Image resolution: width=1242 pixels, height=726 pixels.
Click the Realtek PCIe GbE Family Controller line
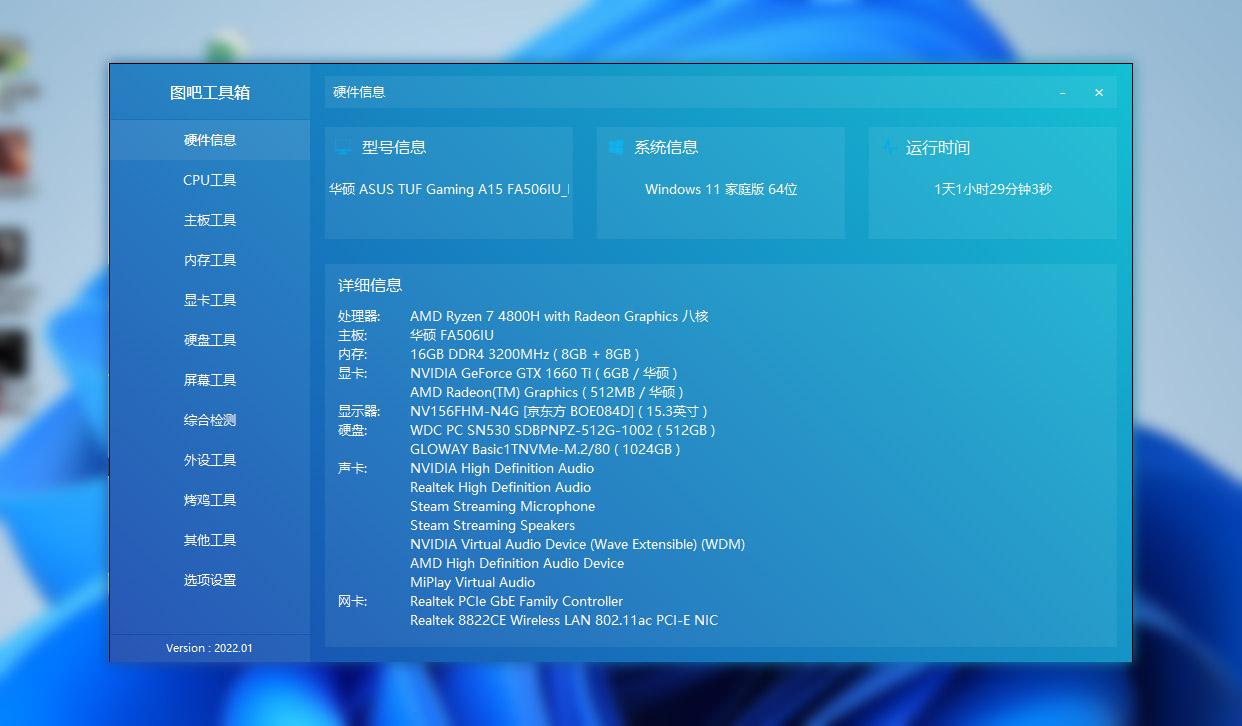517,601
